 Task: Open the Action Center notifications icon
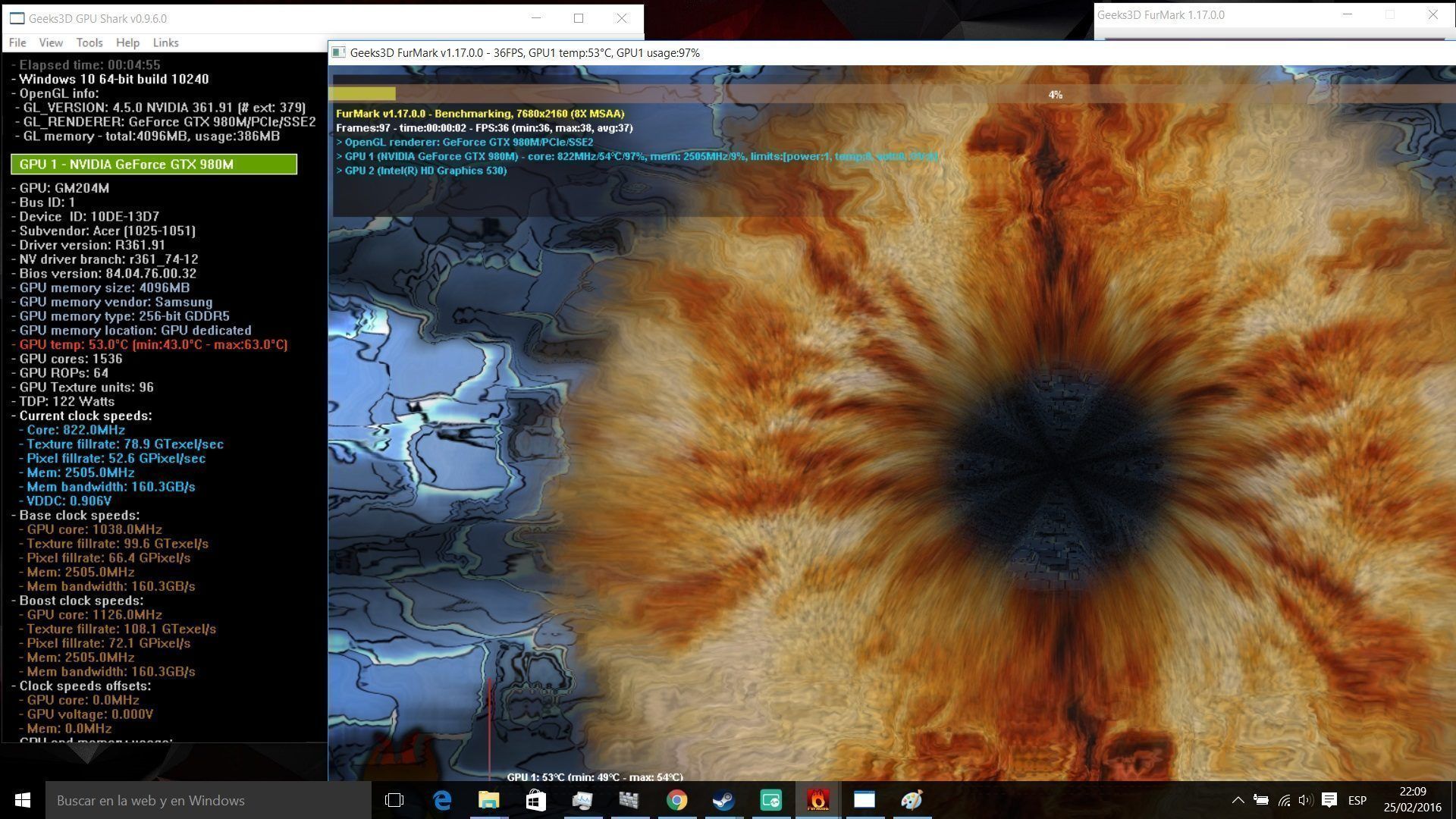1329,800
